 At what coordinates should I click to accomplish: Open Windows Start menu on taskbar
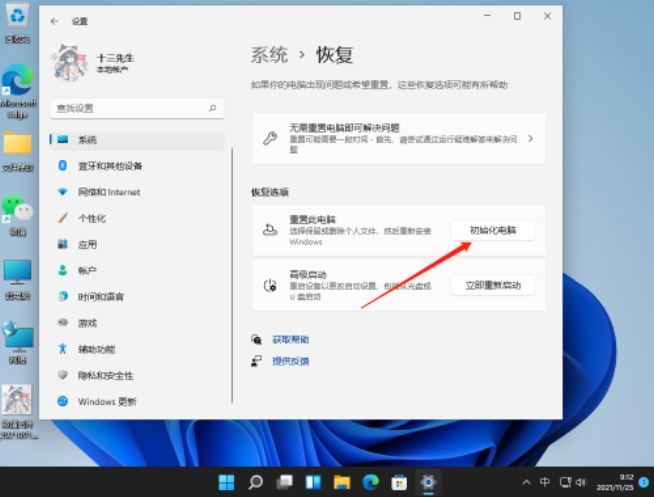pos(227,482)
